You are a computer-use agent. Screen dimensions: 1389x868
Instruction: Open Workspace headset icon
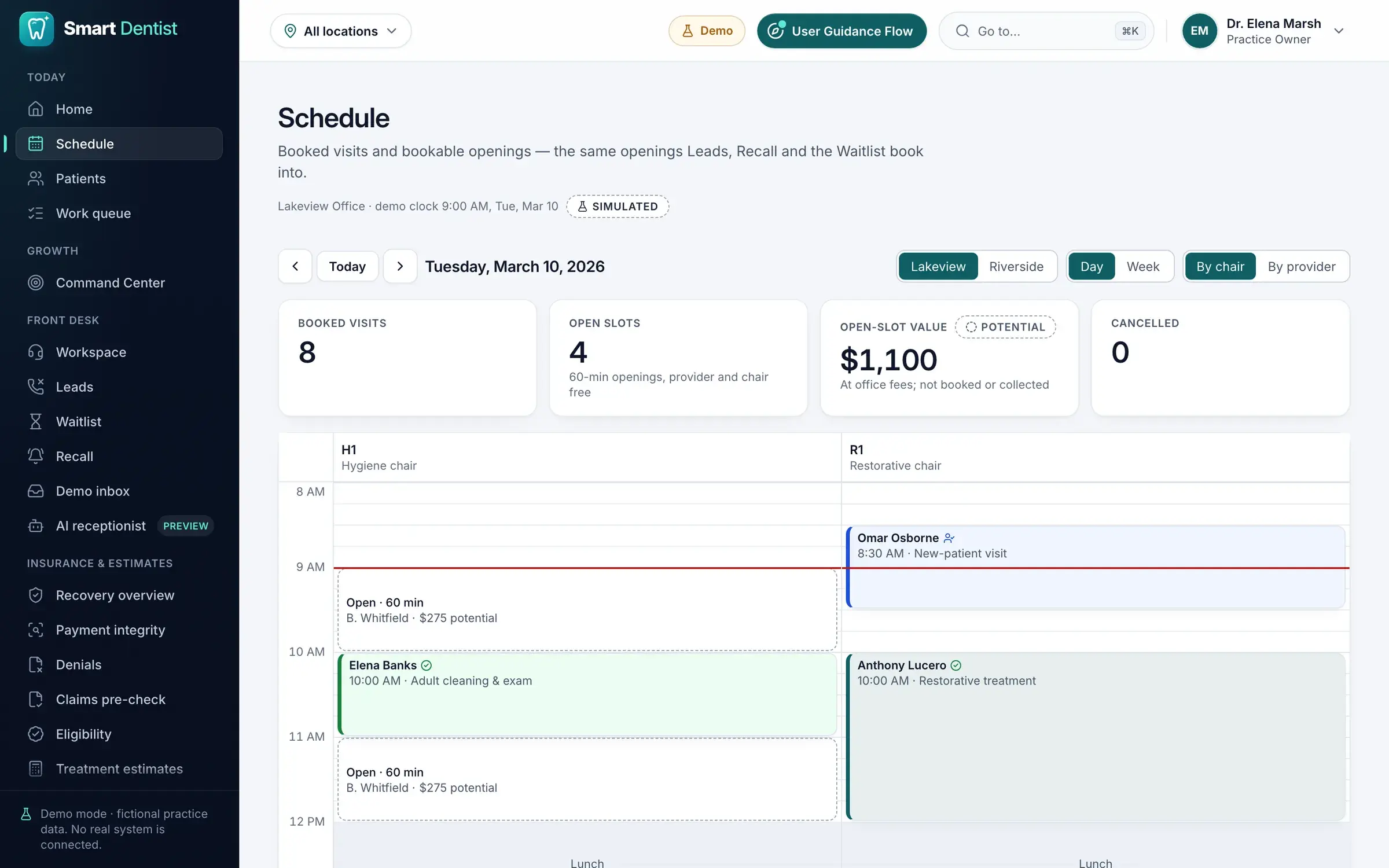[x=36, y=352]
